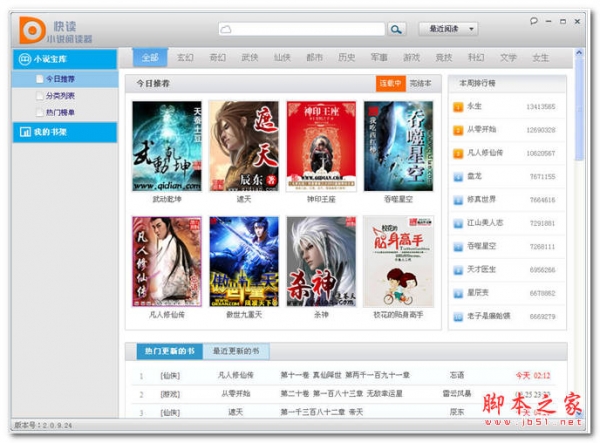Toggle the 连载中 filter
Image resolution: width=600 pixels, height=443 pixels.
390,83
